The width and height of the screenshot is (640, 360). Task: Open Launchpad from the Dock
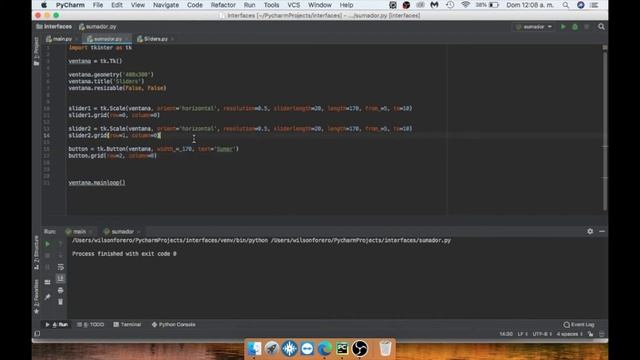(x=272, y=348)
